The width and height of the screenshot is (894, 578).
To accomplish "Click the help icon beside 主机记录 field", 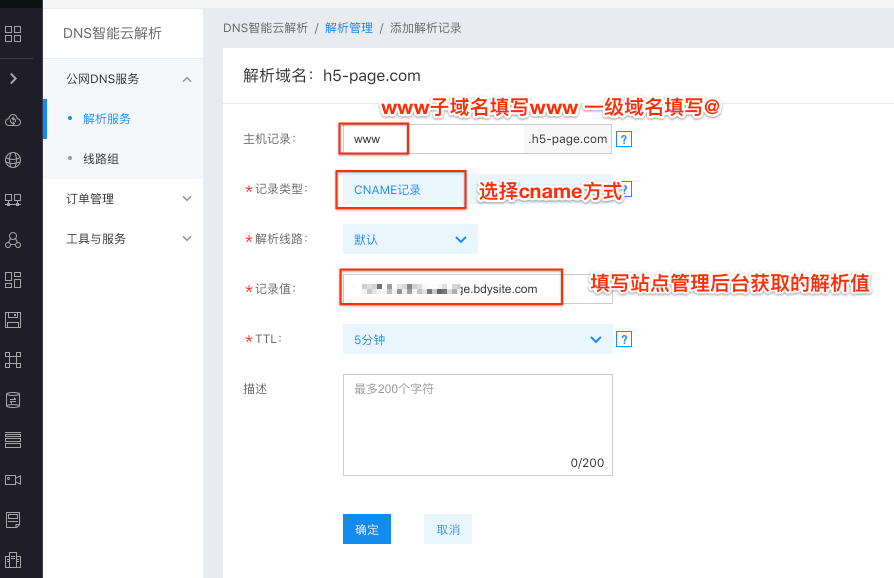I will (624, 139).
